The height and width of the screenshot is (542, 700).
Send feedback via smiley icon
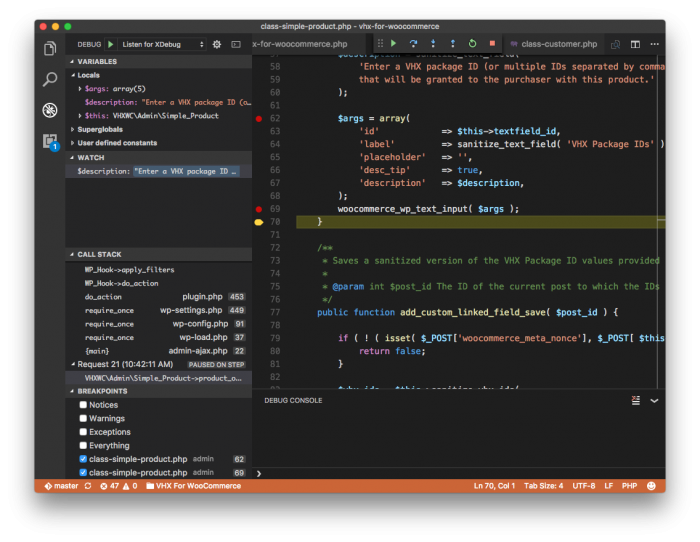tap(651, 486)
